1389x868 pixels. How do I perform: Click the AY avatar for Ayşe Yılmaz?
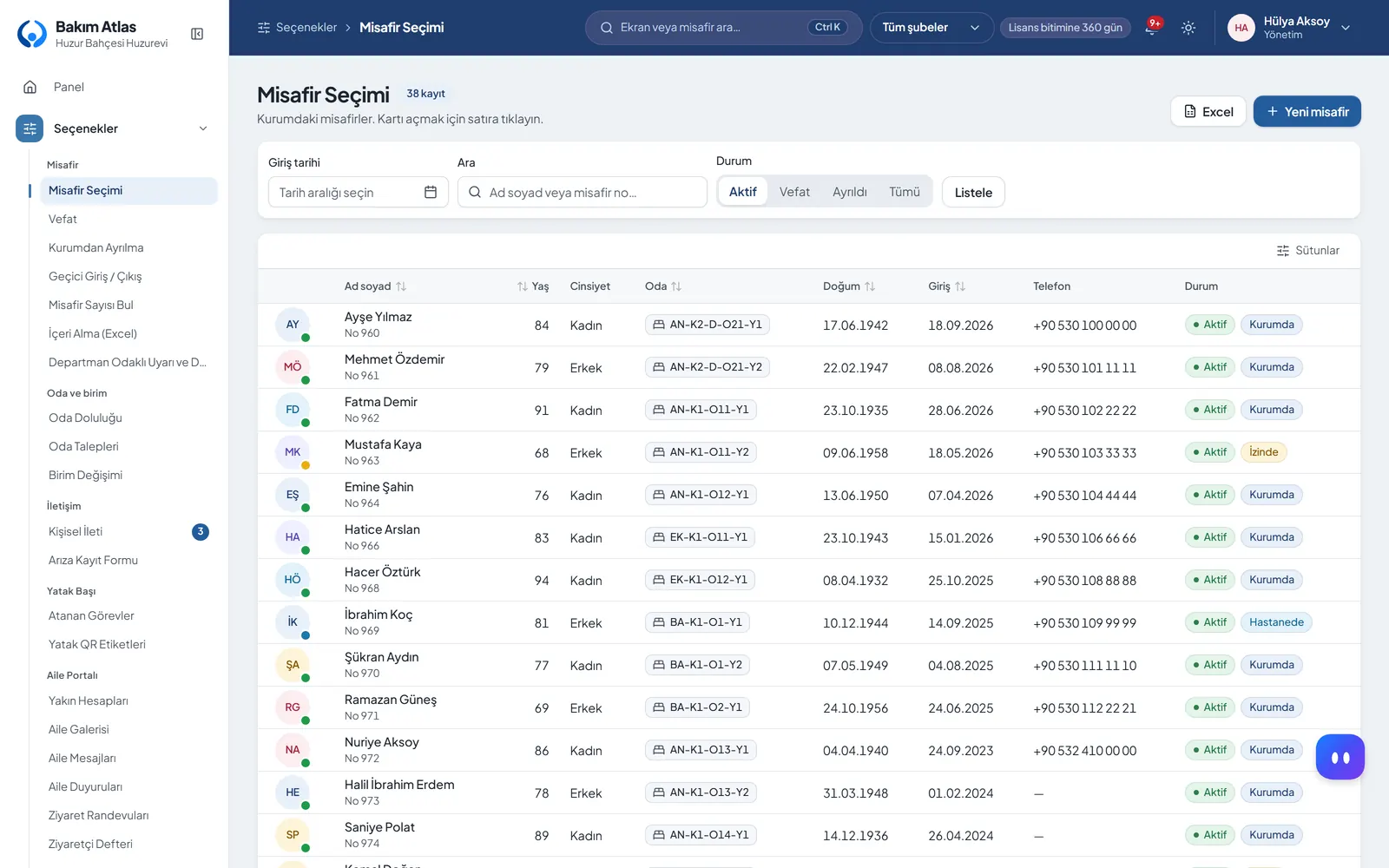click(293, 325)
